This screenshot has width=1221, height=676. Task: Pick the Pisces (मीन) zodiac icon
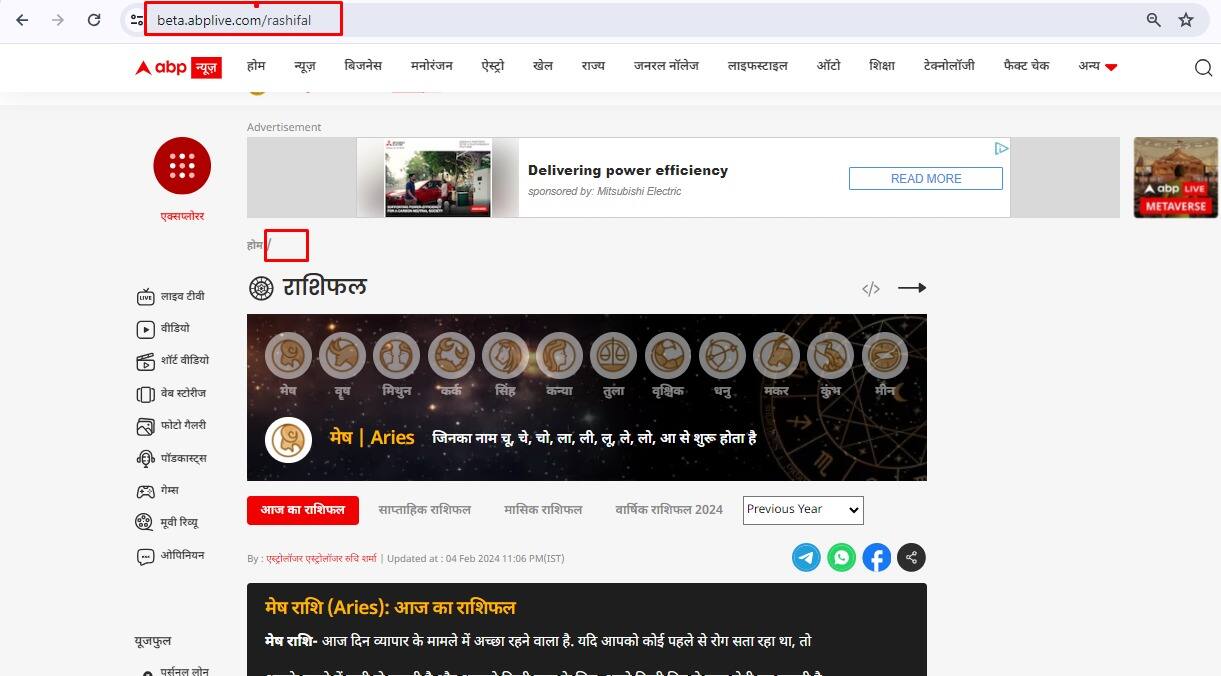tap(884, 355)
